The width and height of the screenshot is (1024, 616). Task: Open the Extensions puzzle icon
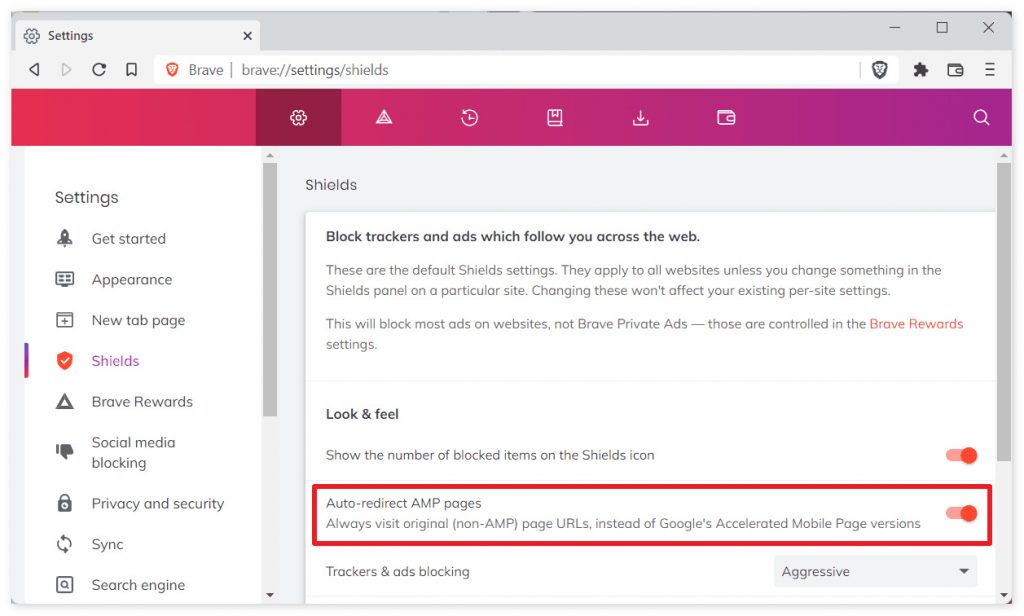(x=921, y=70)
